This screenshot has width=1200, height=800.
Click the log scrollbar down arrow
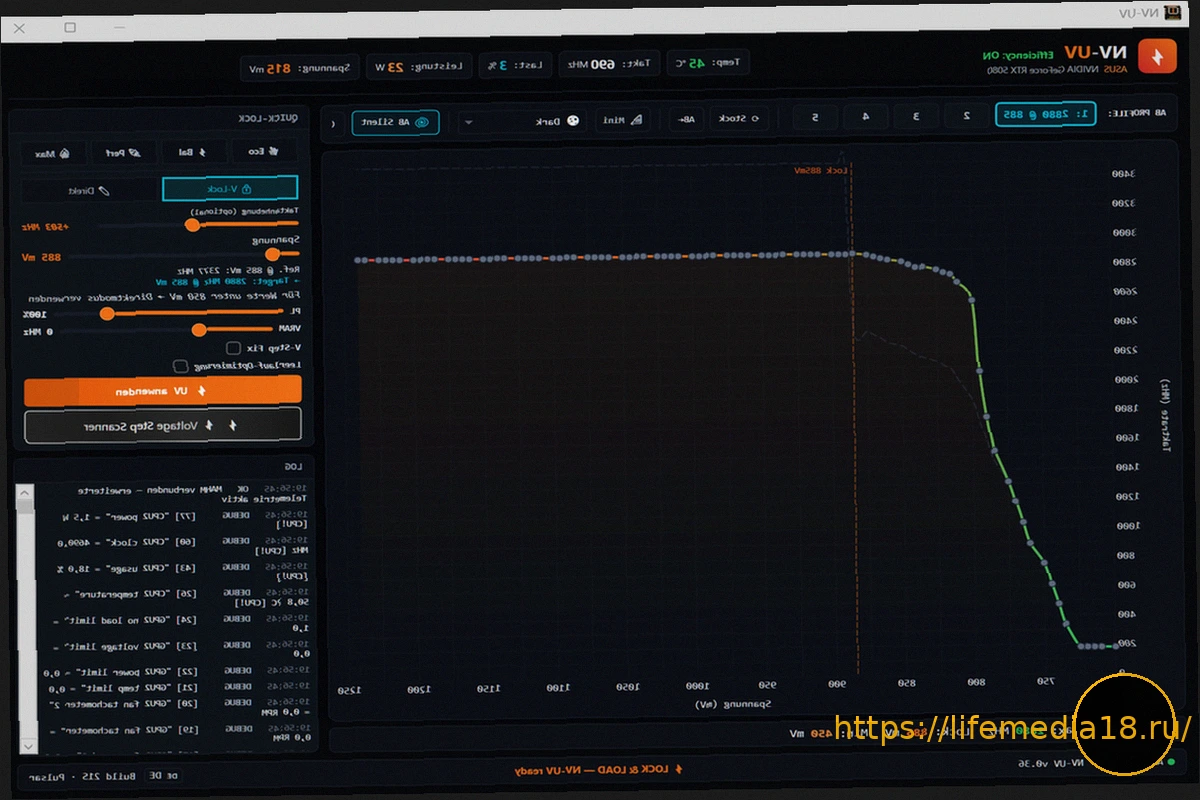pos(27,746)
